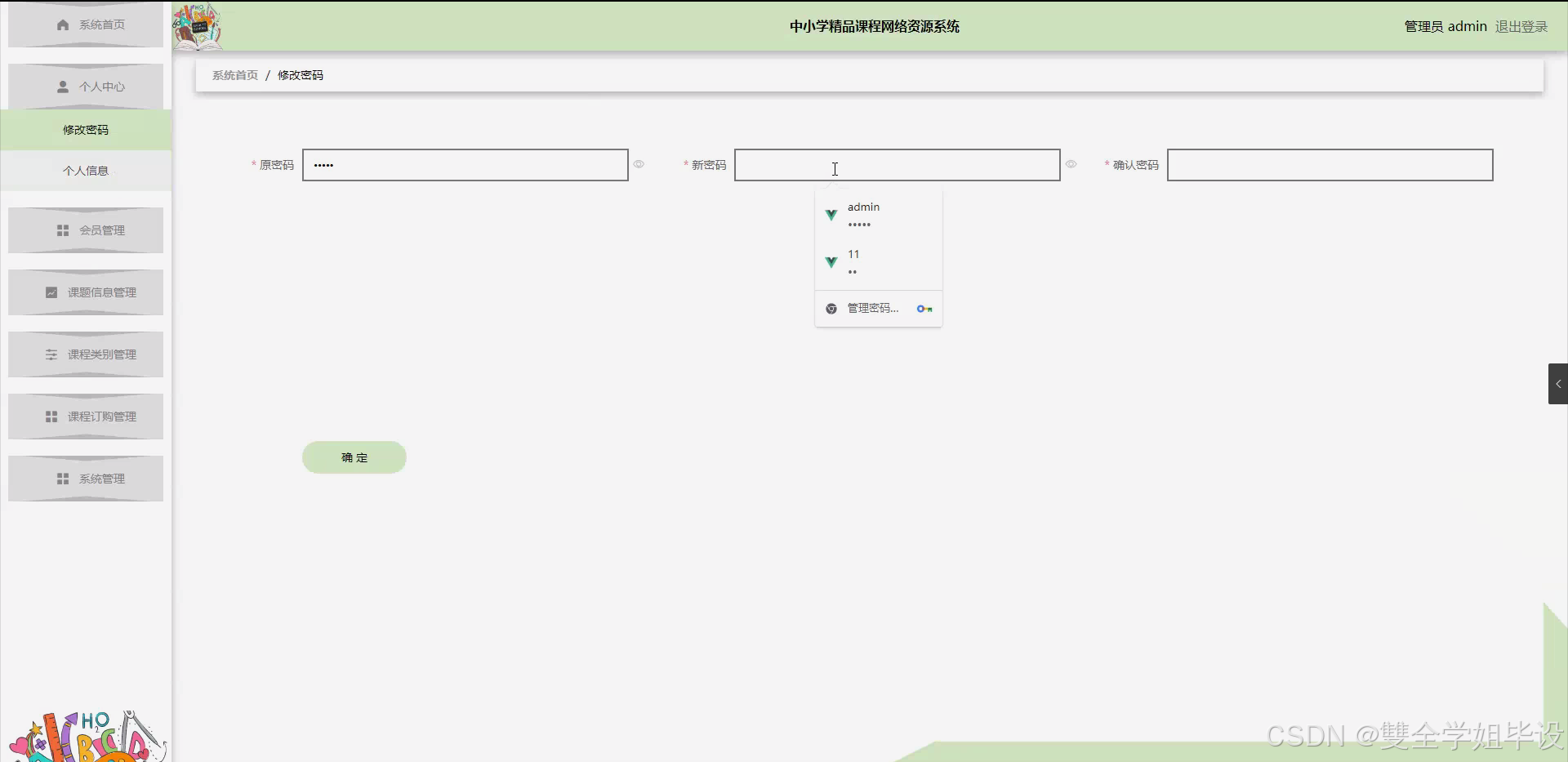Viewport: 1568px width, 762px height.
Task: Open 管理密码 from the autofill dropdown
Action: pyautogui.click(x=871, y=308)
